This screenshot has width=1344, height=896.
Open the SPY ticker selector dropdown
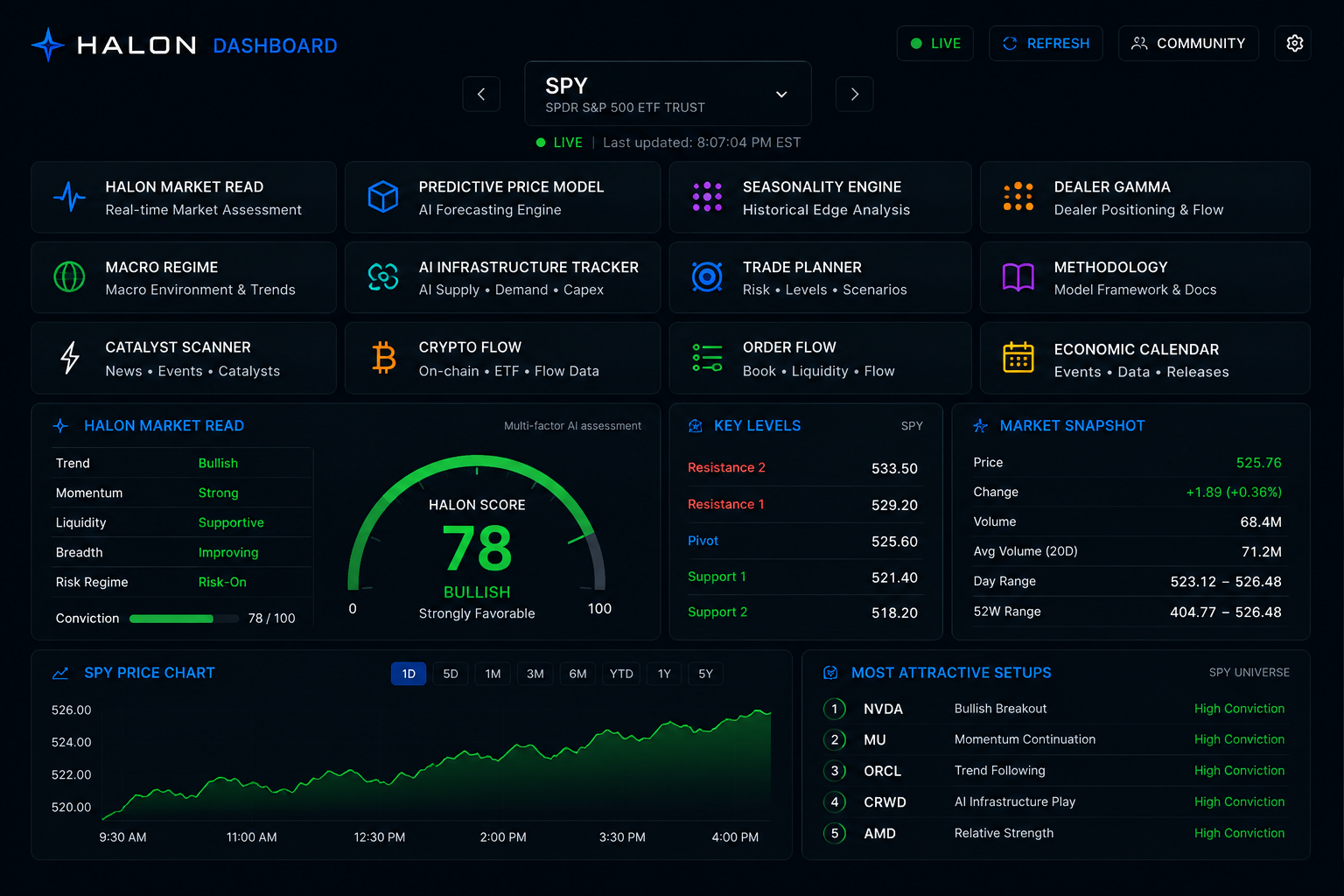(x=668, y=94)
